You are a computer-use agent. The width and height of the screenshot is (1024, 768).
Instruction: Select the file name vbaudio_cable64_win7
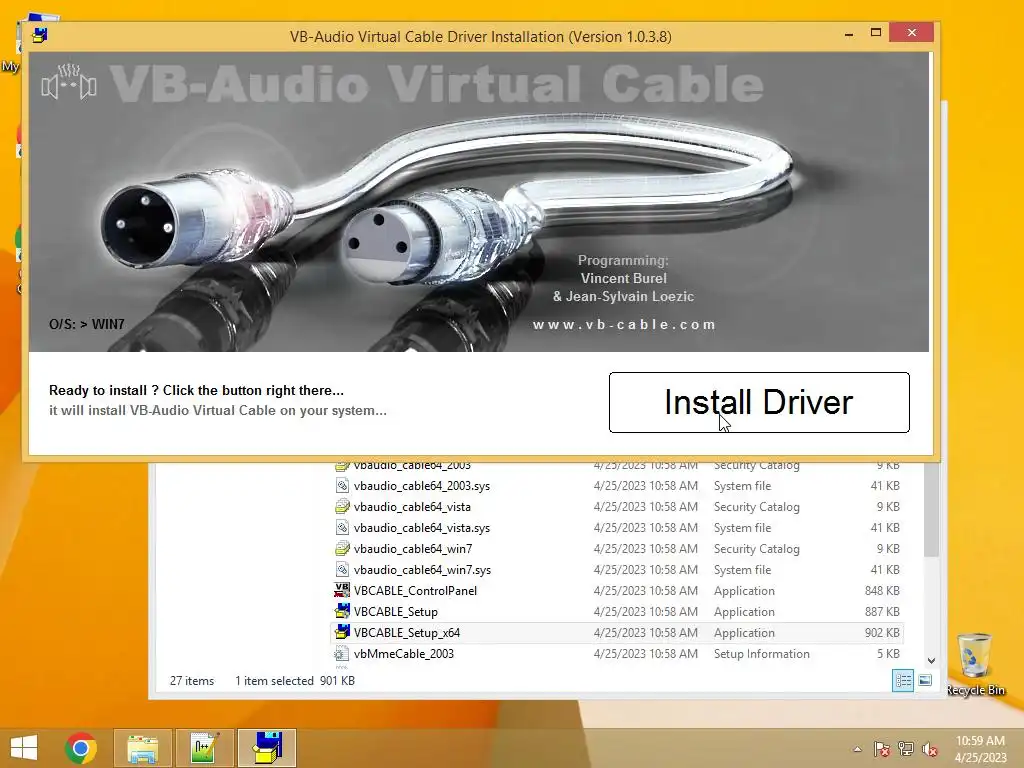pyautogui.click(x=413, y=549)
